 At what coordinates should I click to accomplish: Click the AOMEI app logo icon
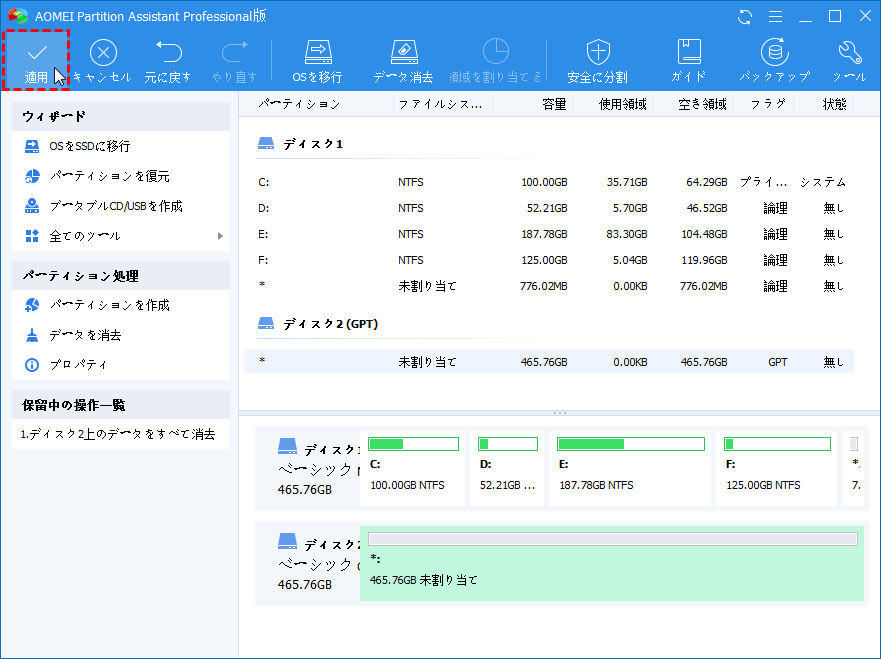(18, 16)
